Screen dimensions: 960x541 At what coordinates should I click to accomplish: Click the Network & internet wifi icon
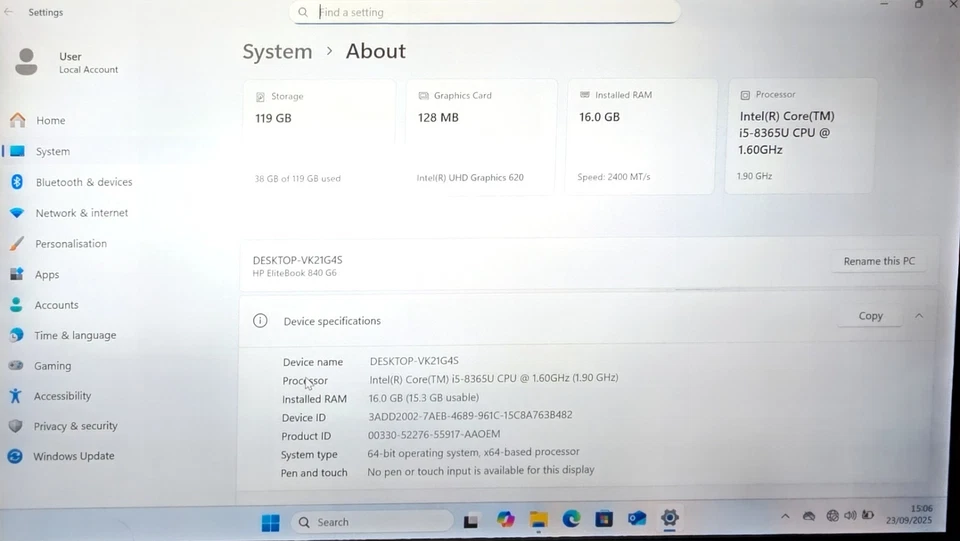pyautogui.click(x=17, y=213)
